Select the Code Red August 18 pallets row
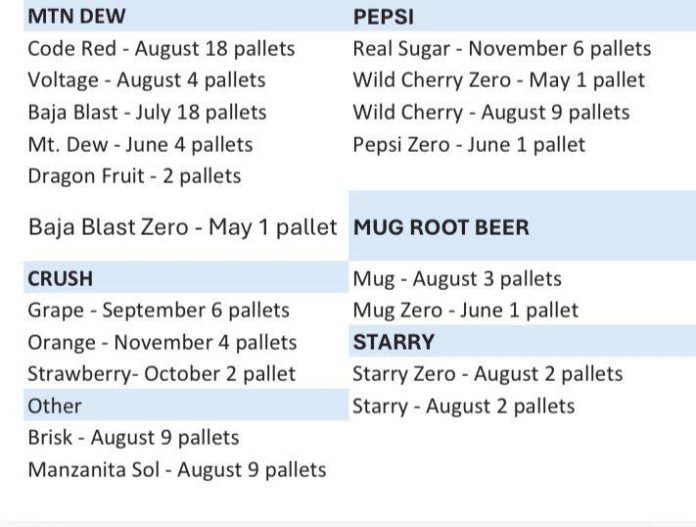This screenshot has height=527, width=696. tap(161, 48)
